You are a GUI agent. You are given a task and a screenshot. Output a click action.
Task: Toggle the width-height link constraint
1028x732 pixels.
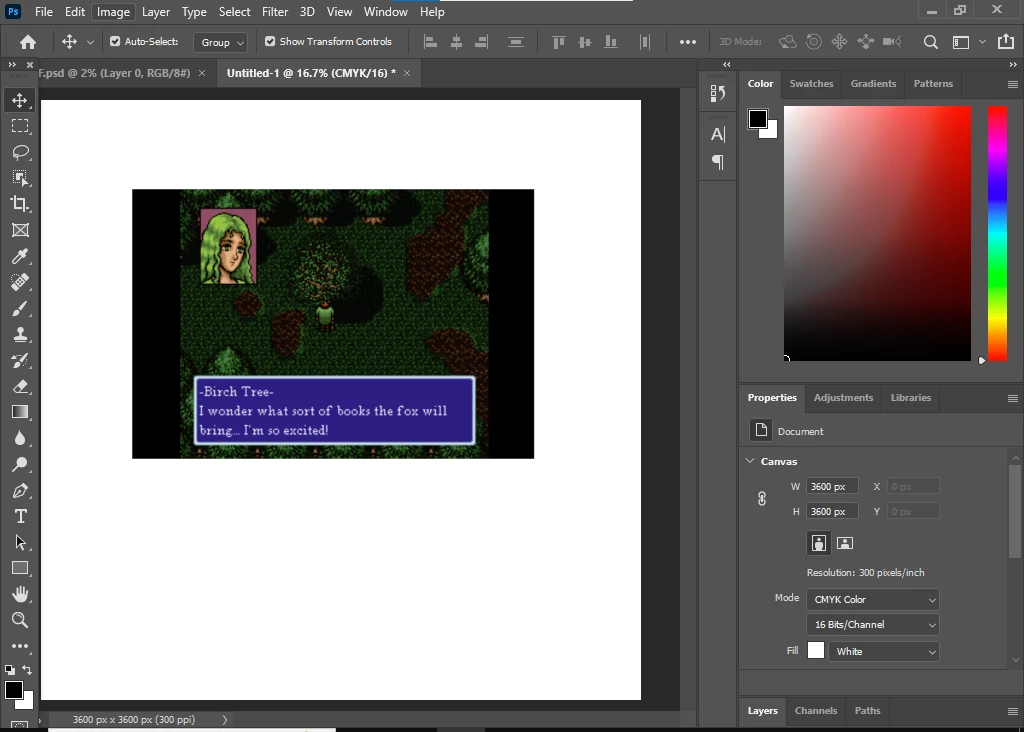(762, 499)
